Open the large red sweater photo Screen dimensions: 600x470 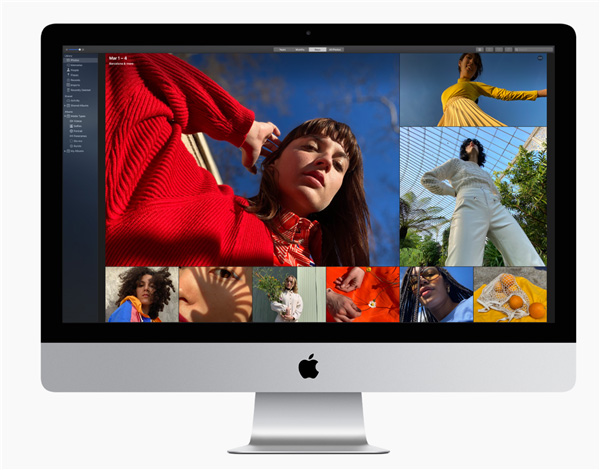pos(252,160)
